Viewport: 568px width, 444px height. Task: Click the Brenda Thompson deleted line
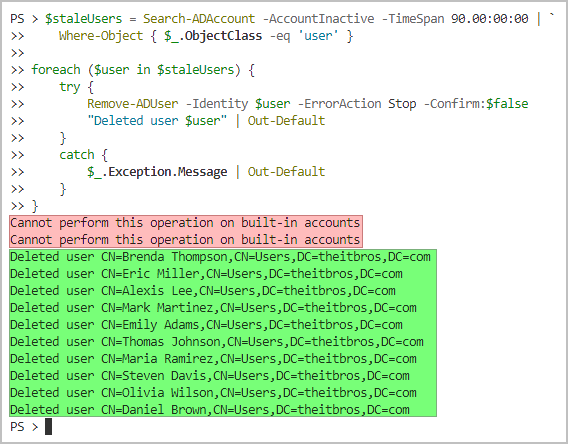[220, 257]
